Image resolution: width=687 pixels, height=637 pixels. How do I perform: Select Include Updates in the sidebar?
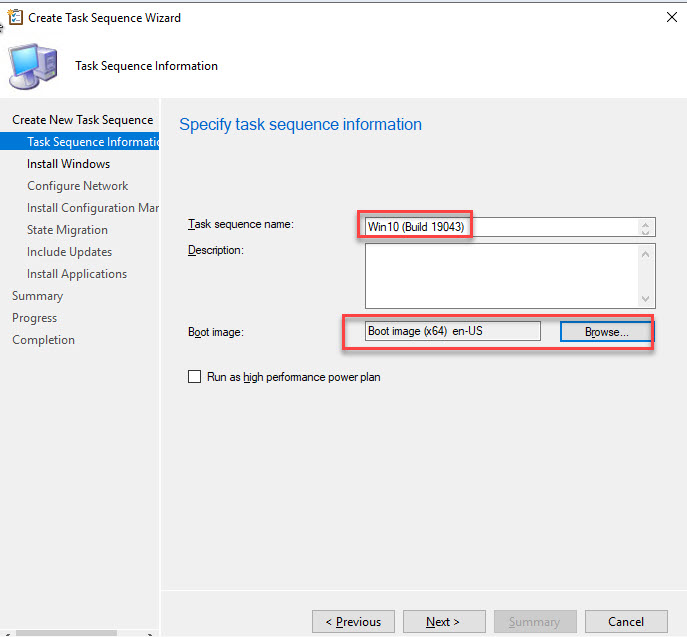[x=70, y=252]
